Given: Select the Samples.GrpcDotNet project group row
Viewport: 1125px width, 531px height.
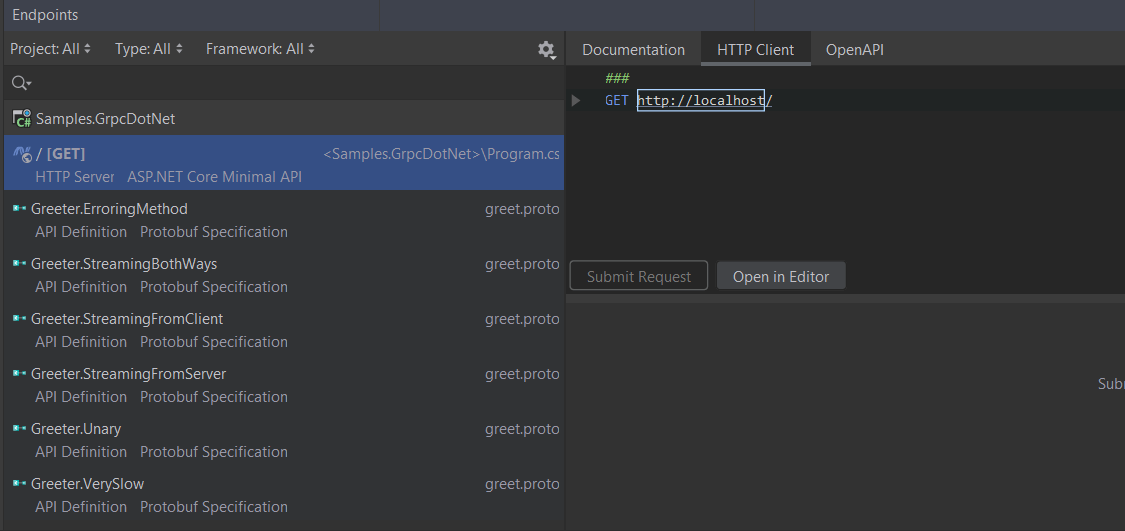Looking at the screenshot, I should 284,118.
